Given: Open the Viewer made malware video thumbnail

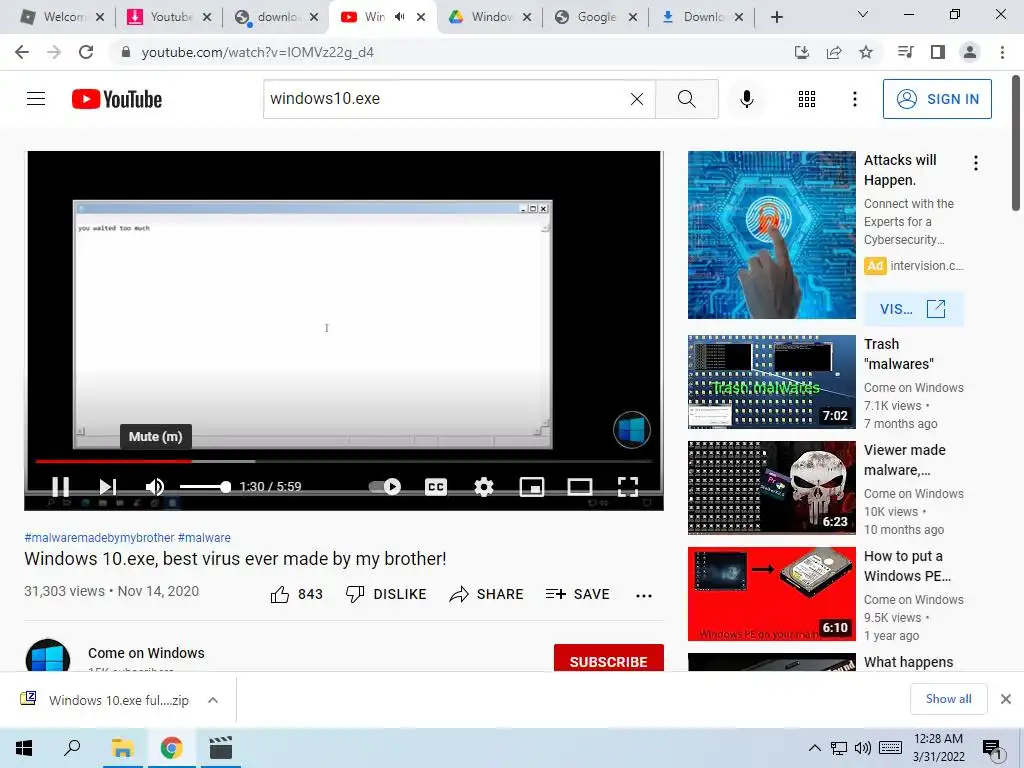Looking at the screenshot, I should (x=771, y=488).
